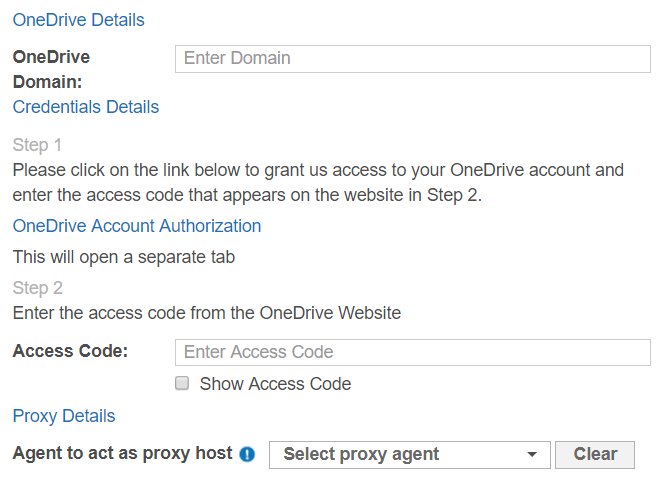This screenshot has height=486, width=663.
Task: Enable the Show Access Code checkbox
Action: (x=182, y=383)
